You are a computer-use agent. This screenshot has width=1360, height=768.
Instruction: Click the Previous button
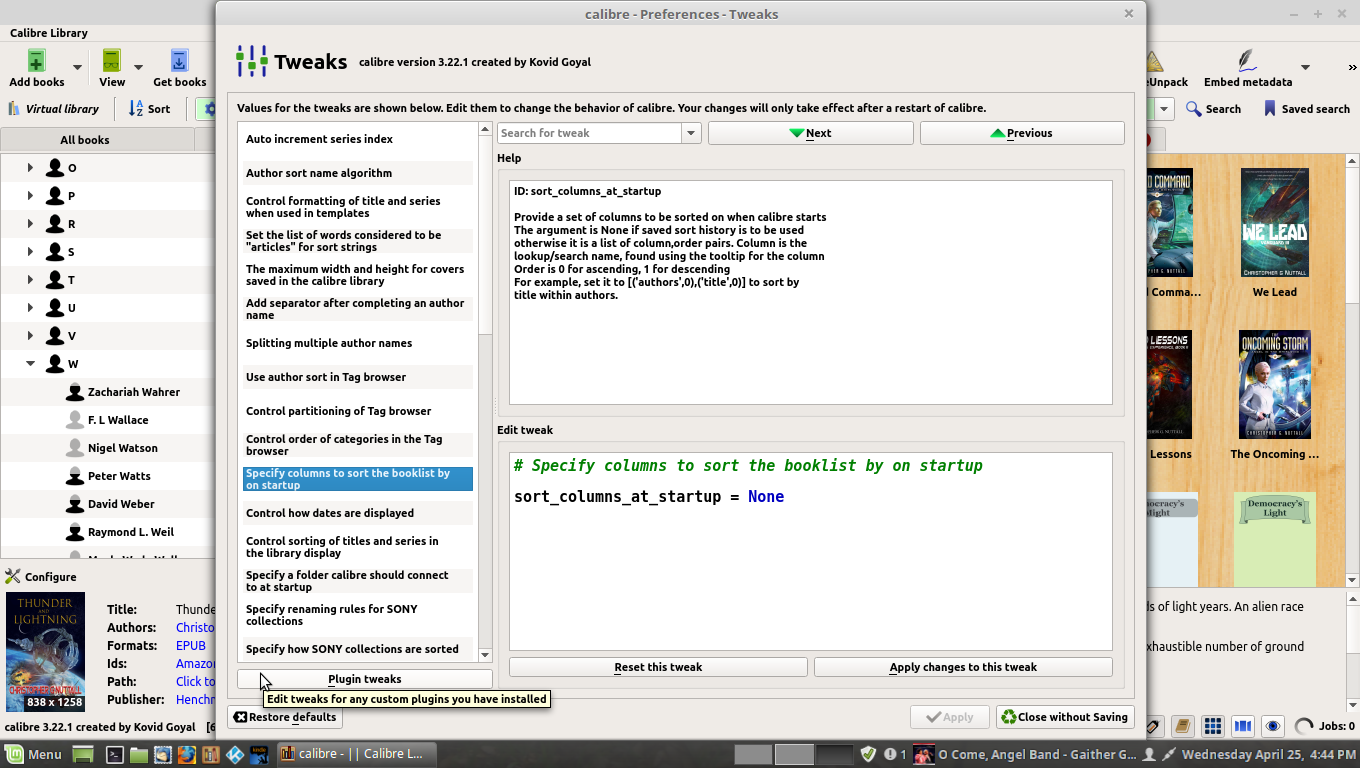[x=1022, y=133]
